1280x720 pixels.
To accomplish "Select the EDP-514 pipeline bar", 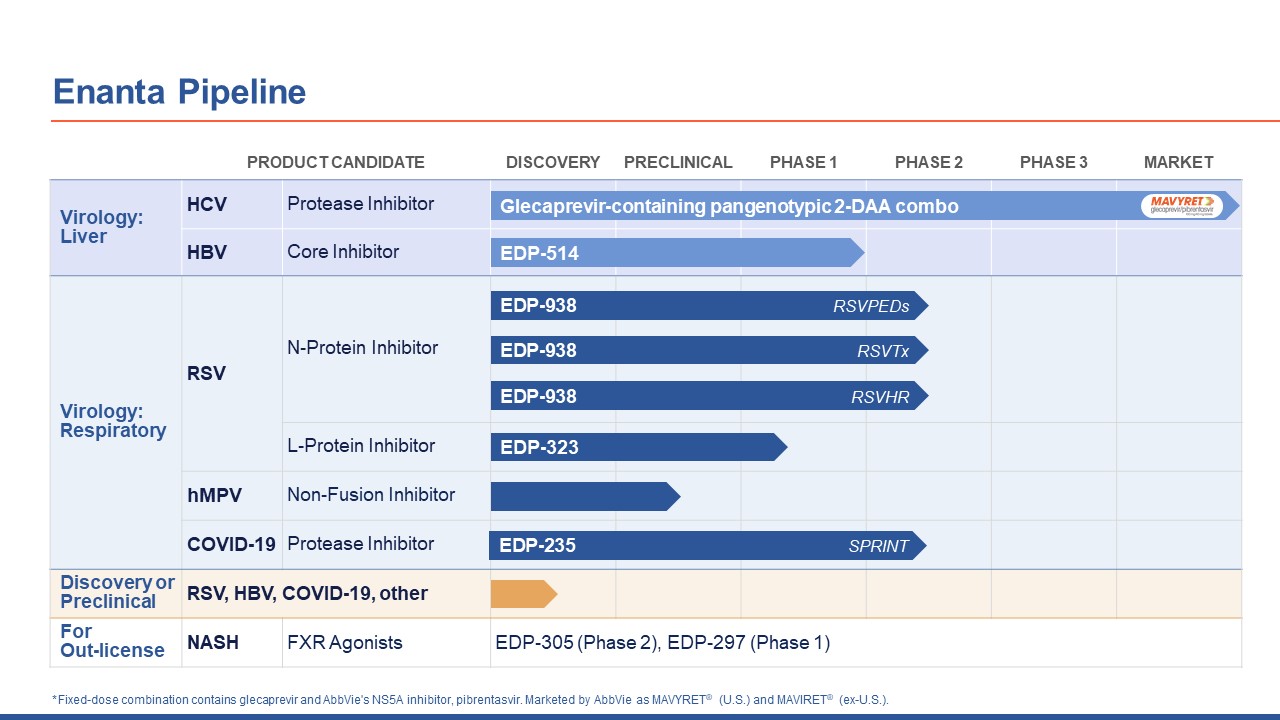I will point(676,253).
